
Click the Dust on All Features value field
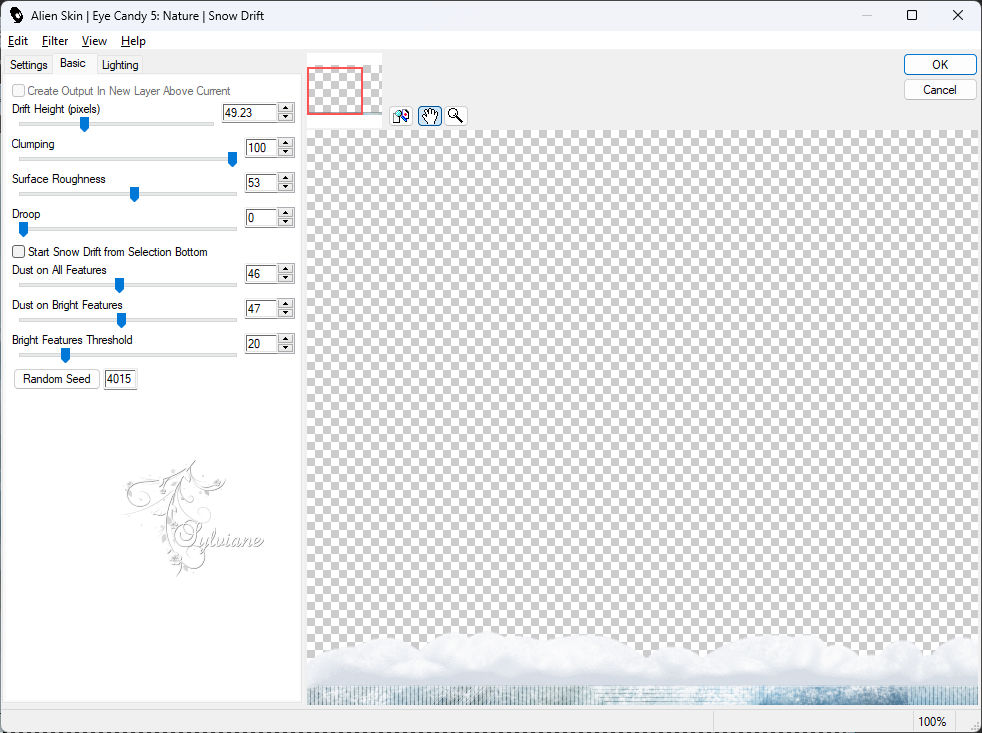tap(261, 274)
